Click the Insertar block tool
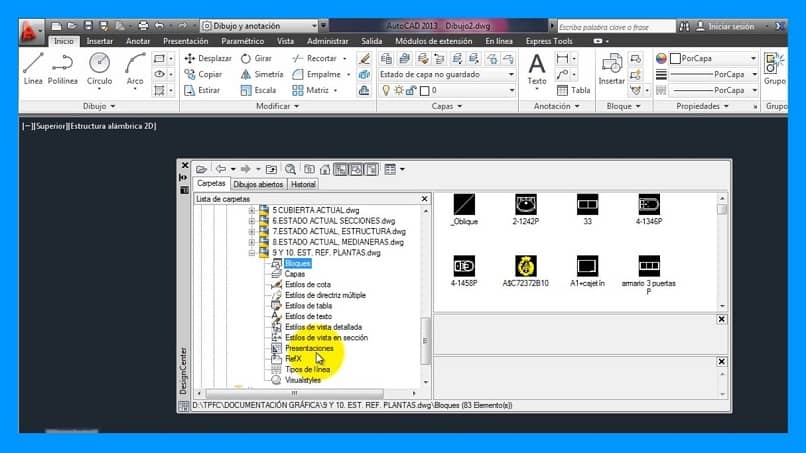The image size is (806, 453). pyautogui.click(x=612, y=70)
